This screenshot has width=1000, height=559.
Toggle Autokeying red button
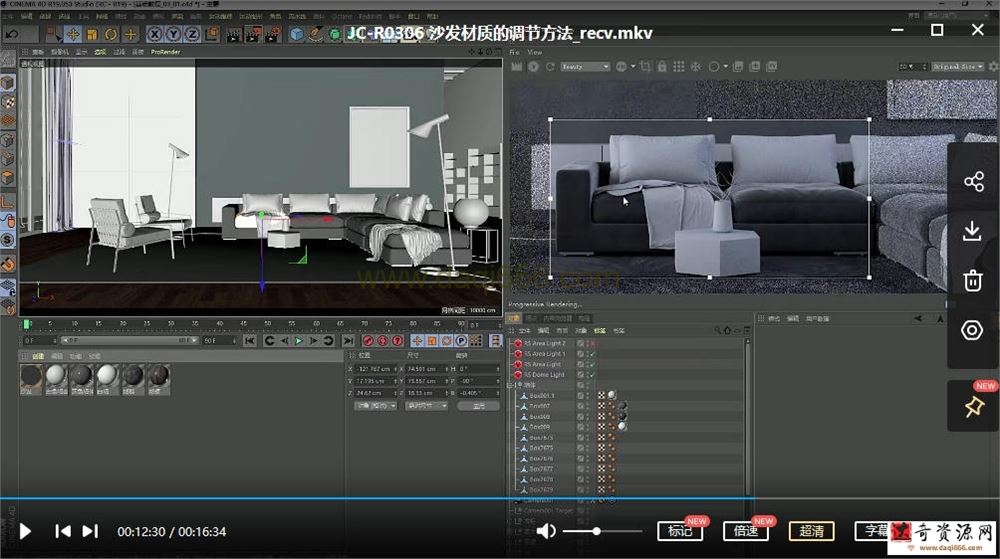pyautogui.click(x=383, y=341)
